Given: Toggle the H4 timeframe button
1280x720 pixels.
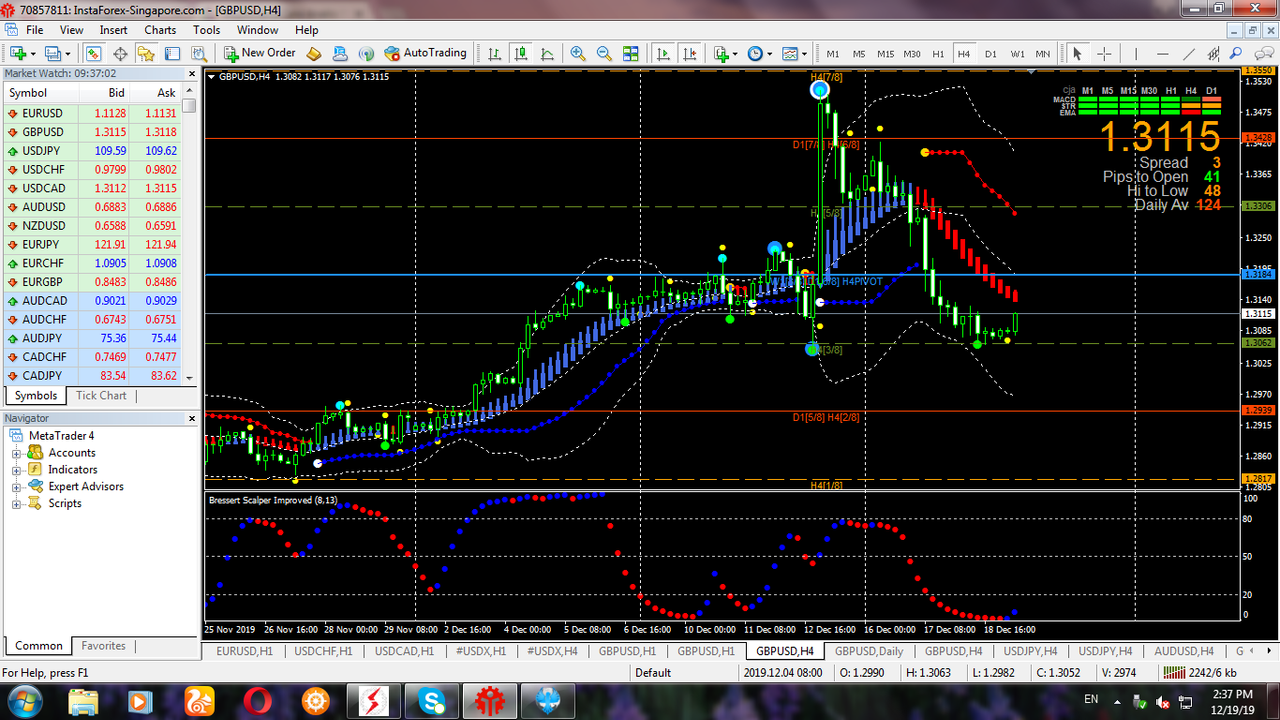Looking at the screenshot, I should [964, 53].
